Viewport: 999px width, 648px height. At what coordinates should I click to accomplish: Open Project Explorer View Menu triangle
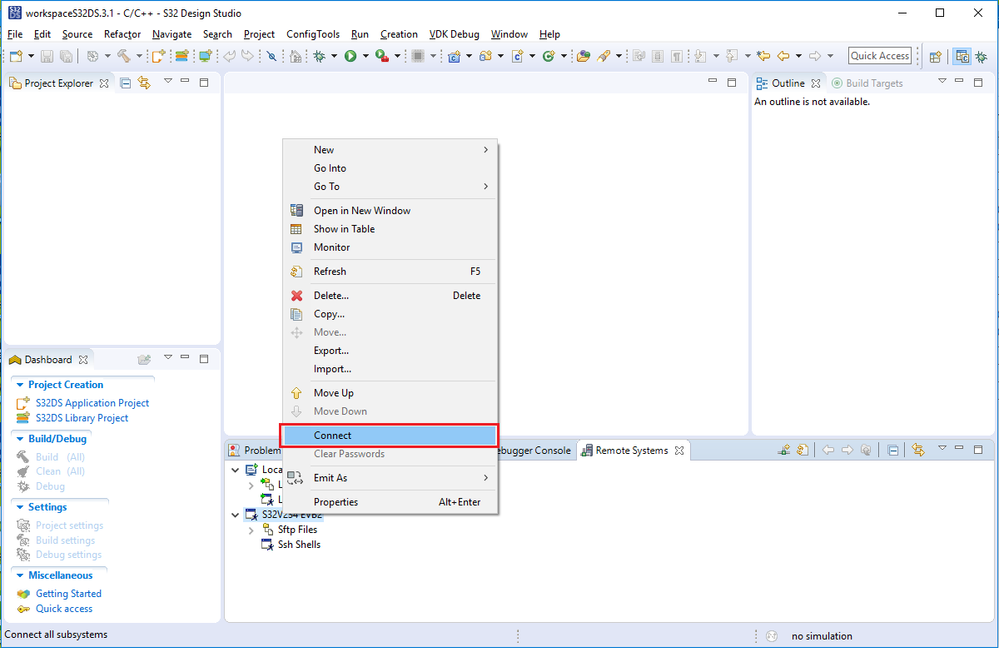(x=168, y=81)
